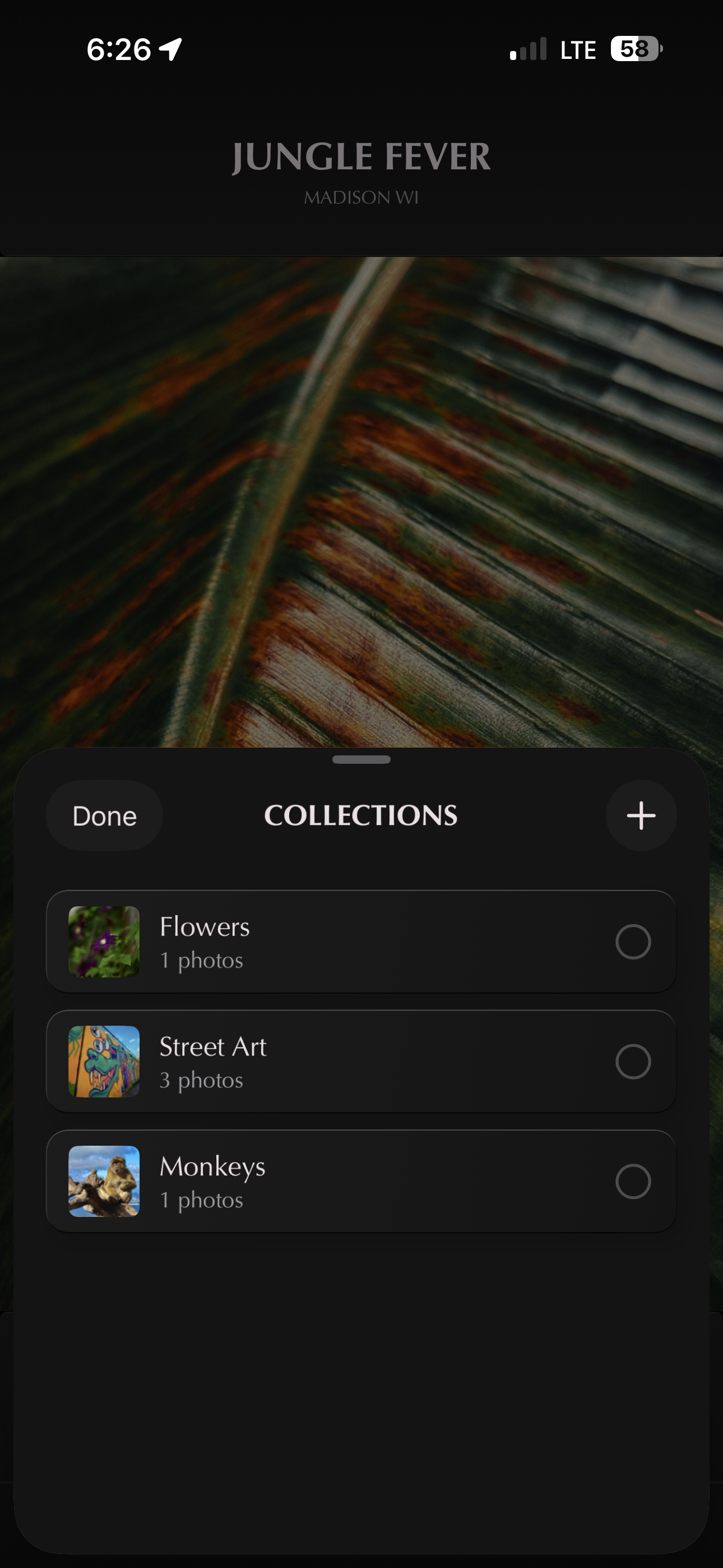Select the Flowers collection radio circle
723x1568 pixels.
point(633,942)
